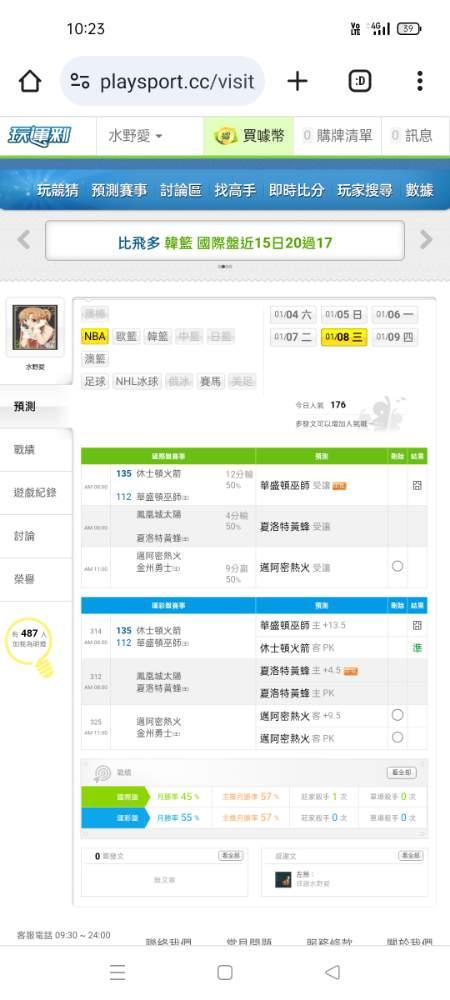
Task: Expand the 水野愛 account dropdown
Action: coord(135,136)
